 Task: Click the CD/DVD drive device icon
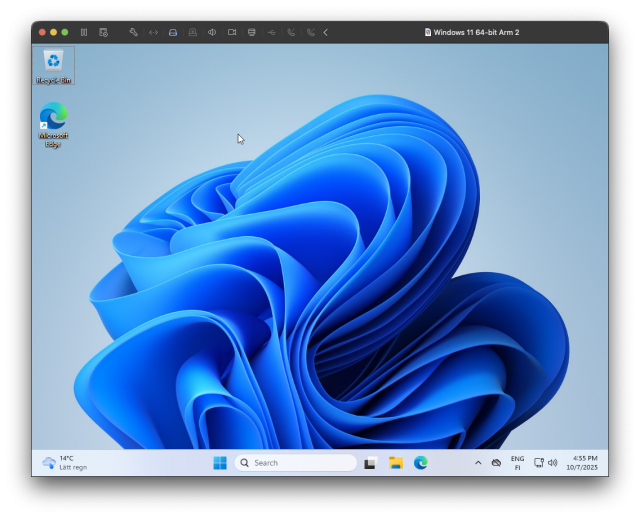pos(192,32)
